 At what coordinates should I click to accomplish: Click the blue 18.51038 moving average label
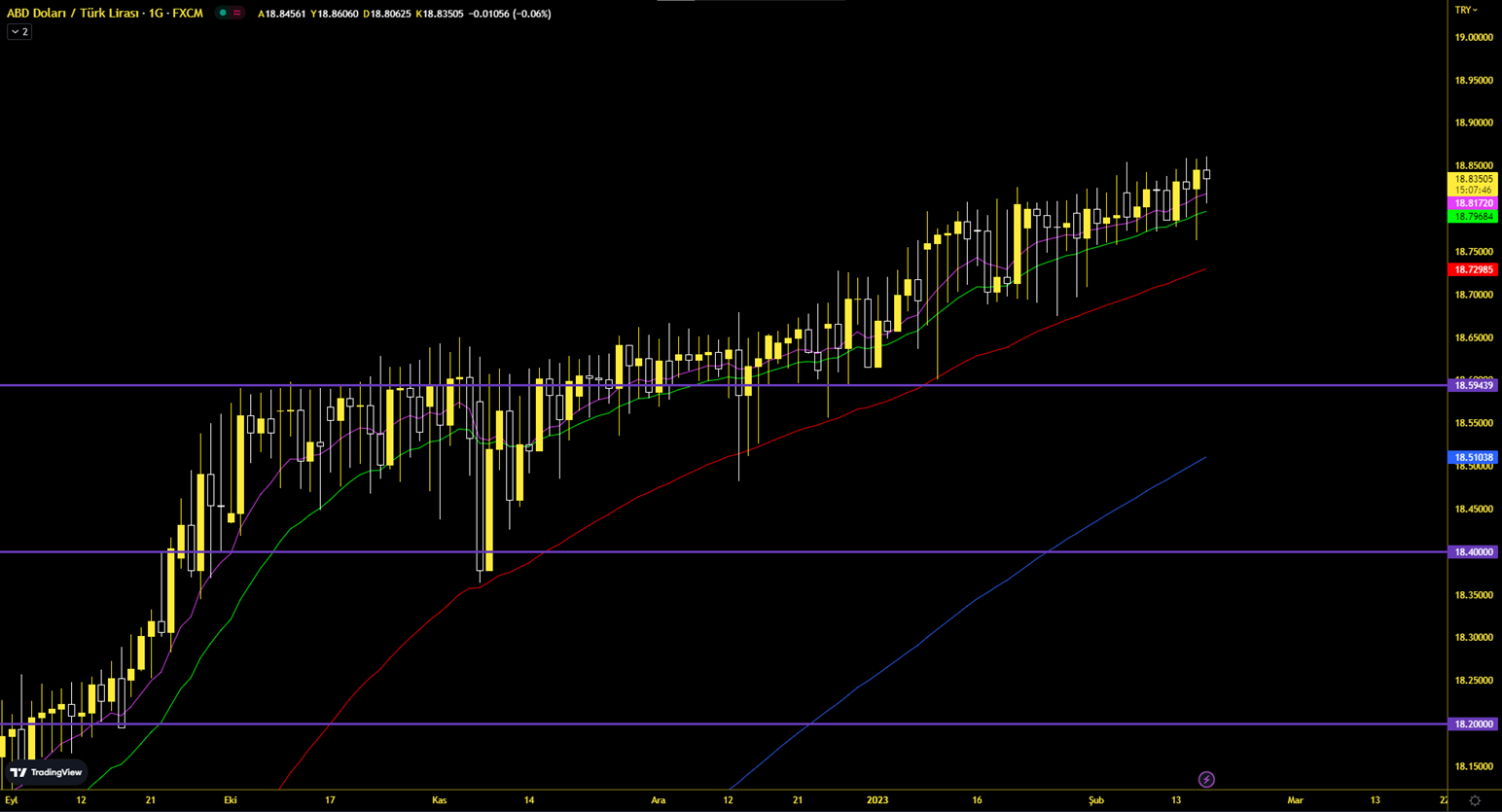(x=1473, y=457)
